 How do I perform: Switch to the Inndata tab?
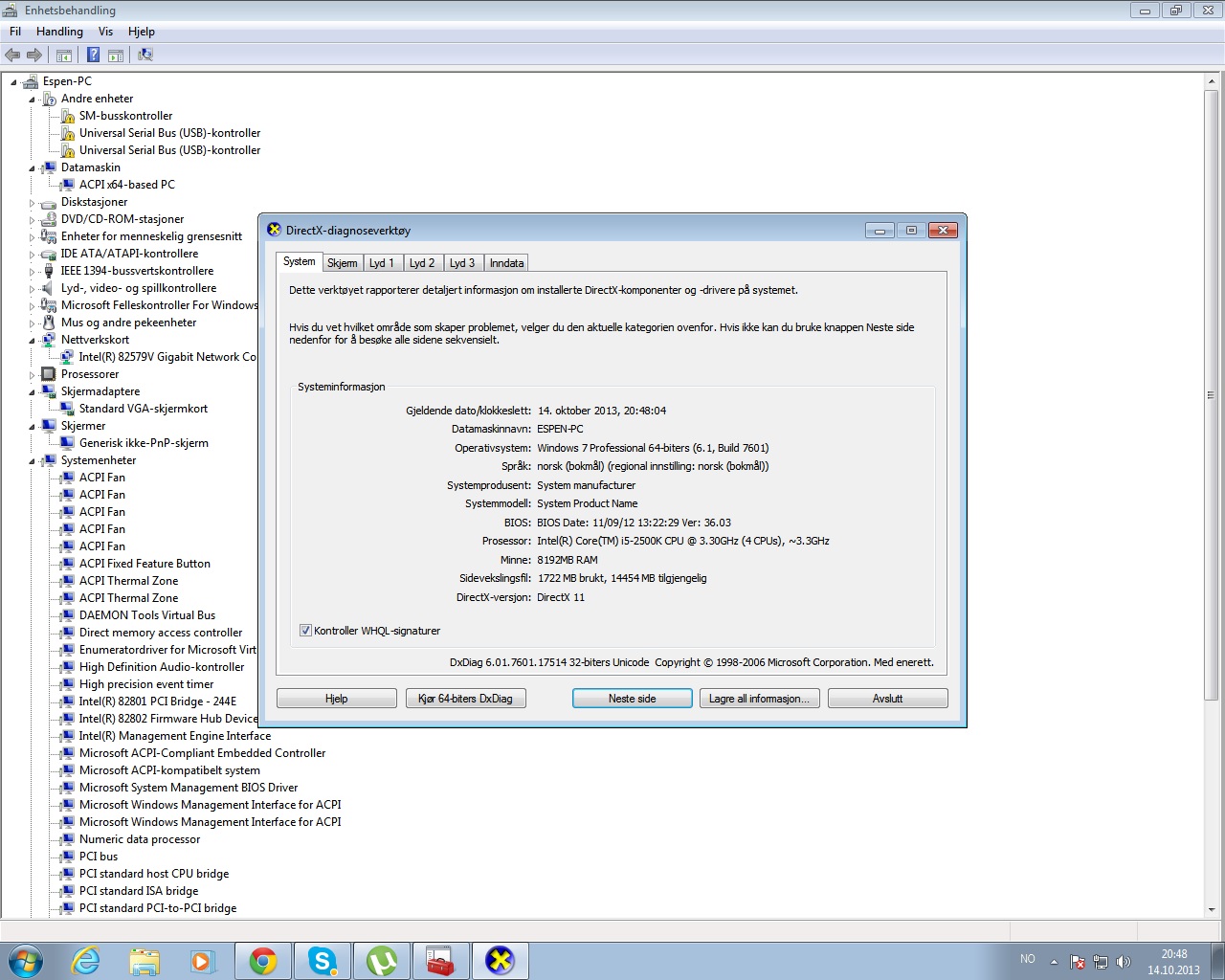click(x=506, y=263)
